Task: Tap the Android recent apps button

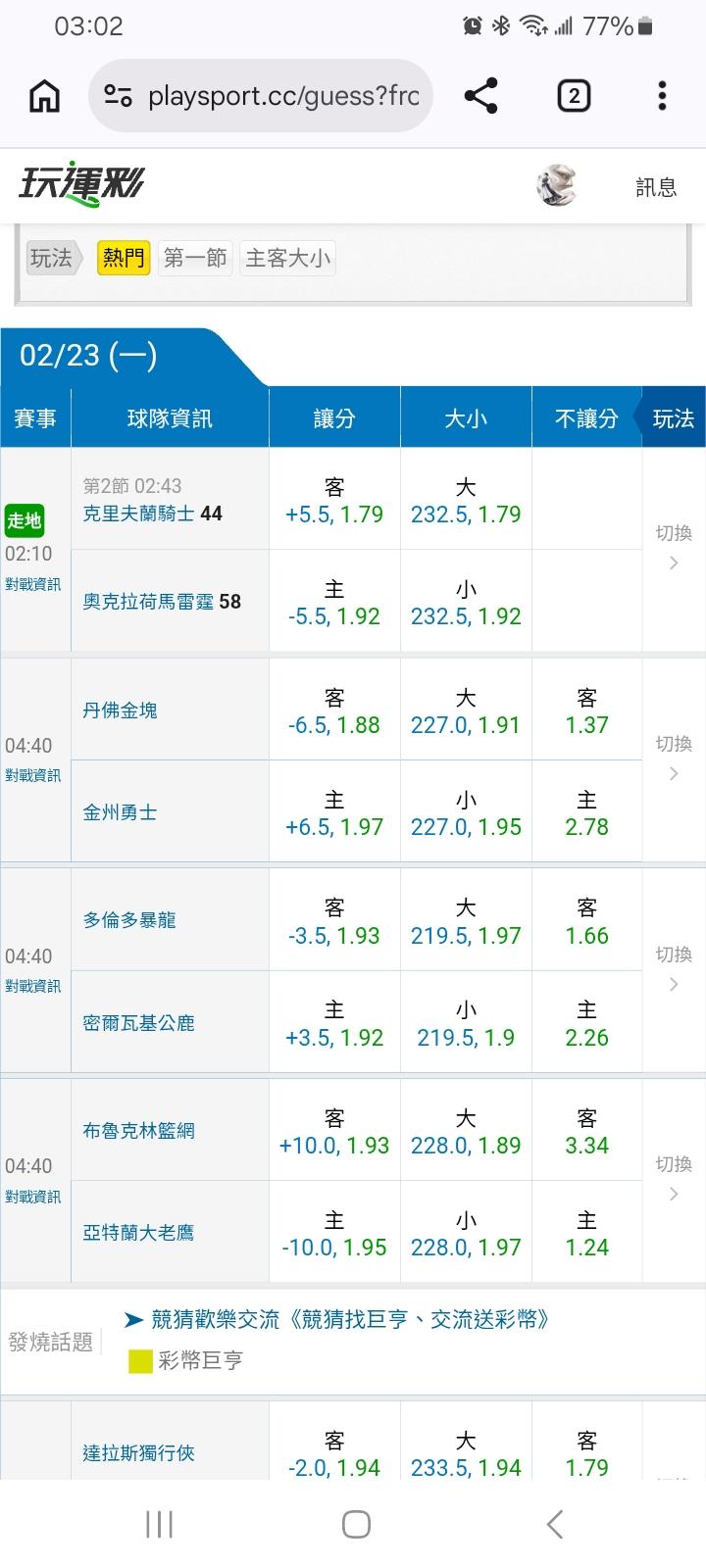Action: tap(159, 1524)
